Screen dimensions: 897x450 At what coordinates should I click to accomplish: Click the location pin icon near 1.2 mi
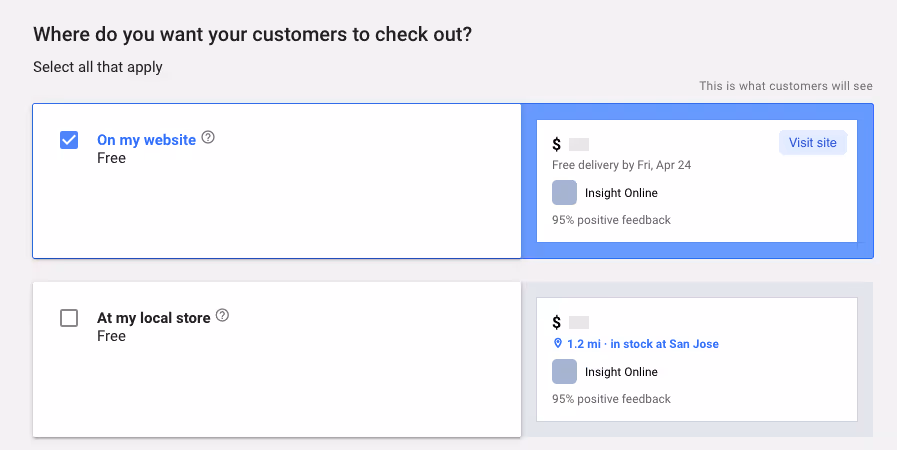[x=557, y=344]
